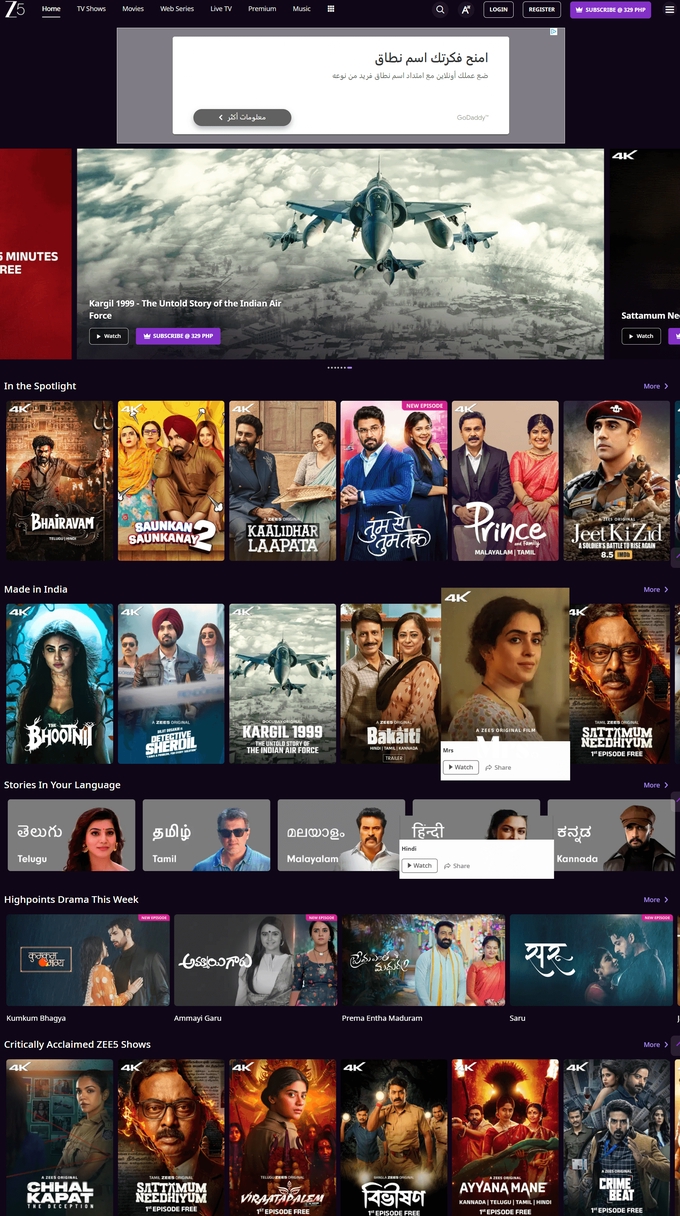Open The Bhootnii poster
This screenshot has height=1216, width=680.
pyautogui.click(x=60, y=684)
